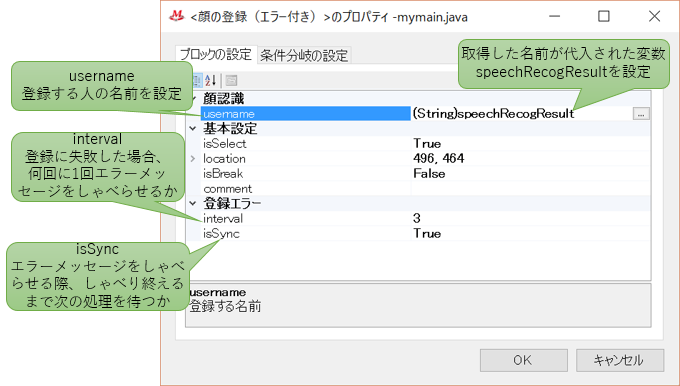Collapse the 基本設定 category
Image resolution: width=680 pixels, height=386 pixels.
tap(193, 128)
